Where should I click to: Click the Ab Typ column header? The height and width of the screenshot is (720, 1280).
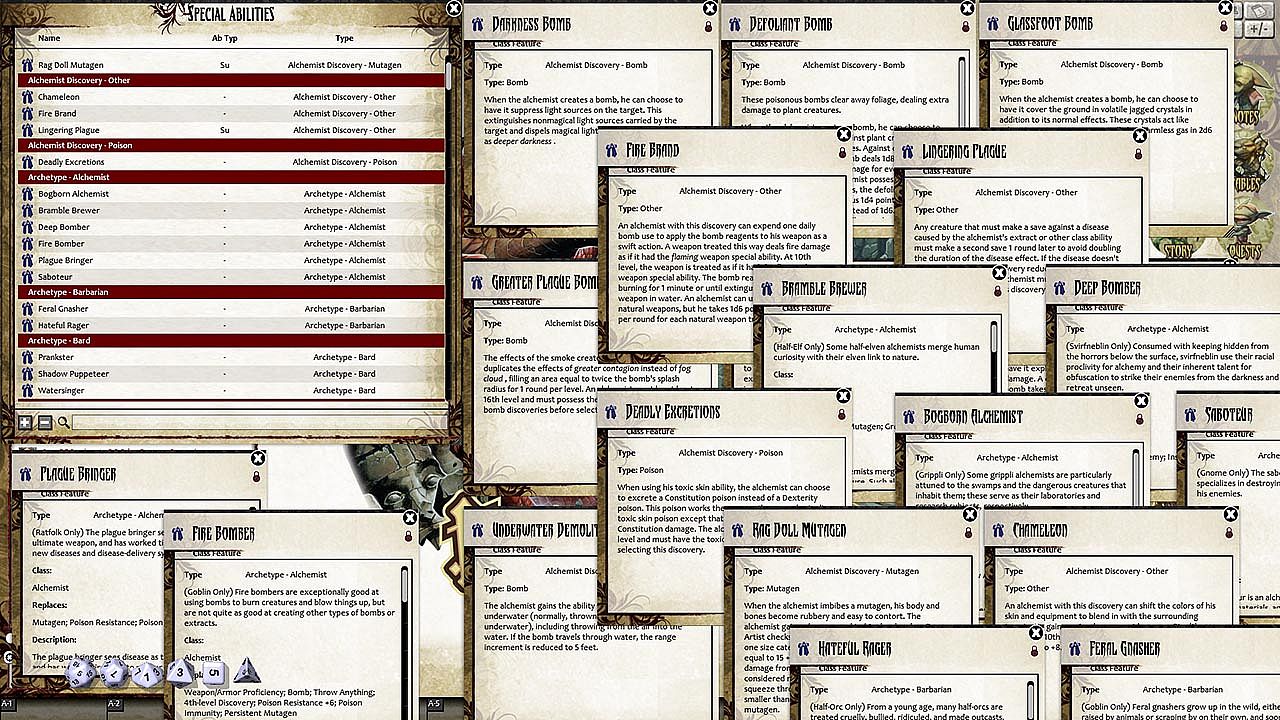[x=225, y=38]
